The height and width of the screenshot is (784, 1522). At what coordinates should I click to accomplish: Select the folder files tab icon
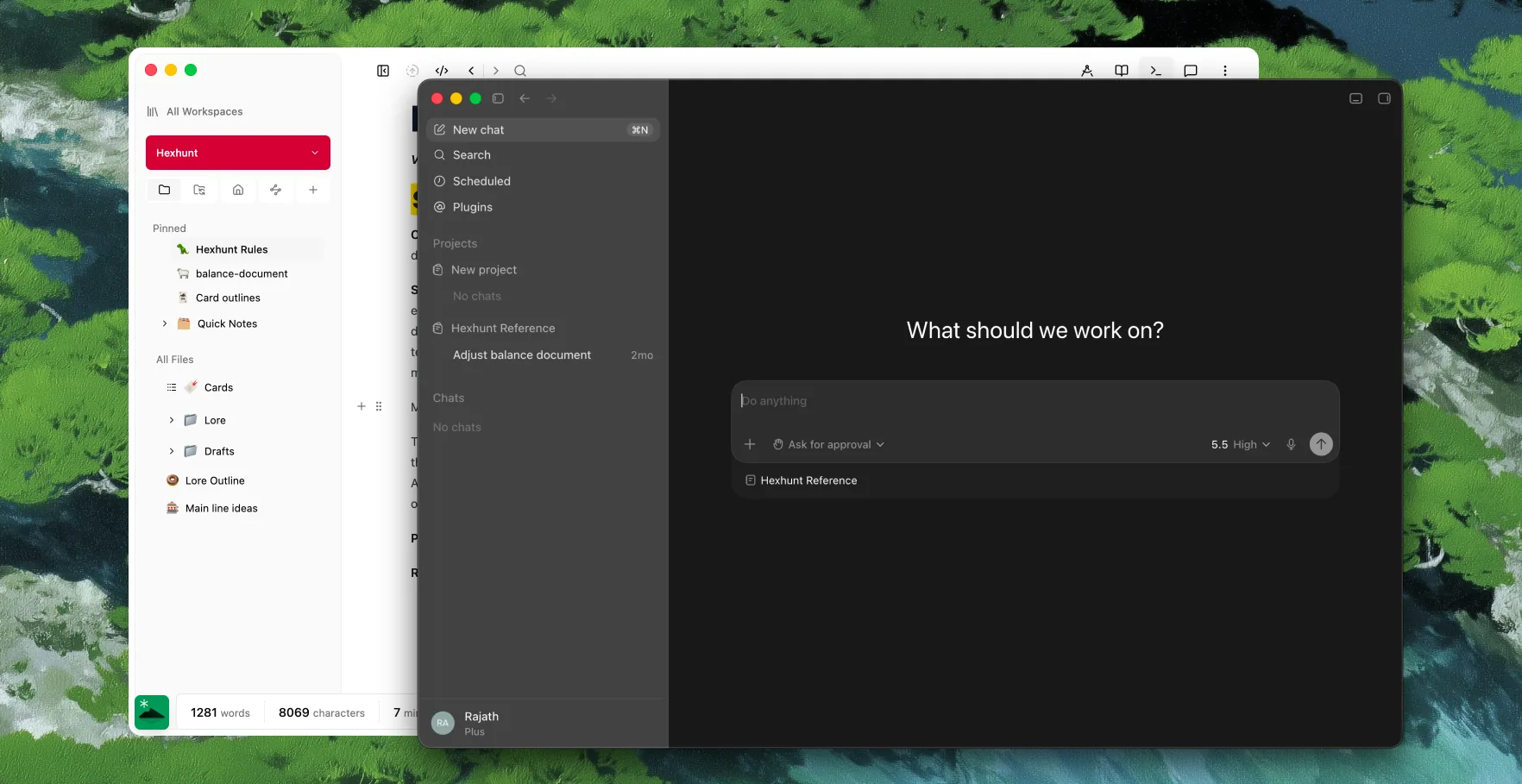tap(164, 190)
